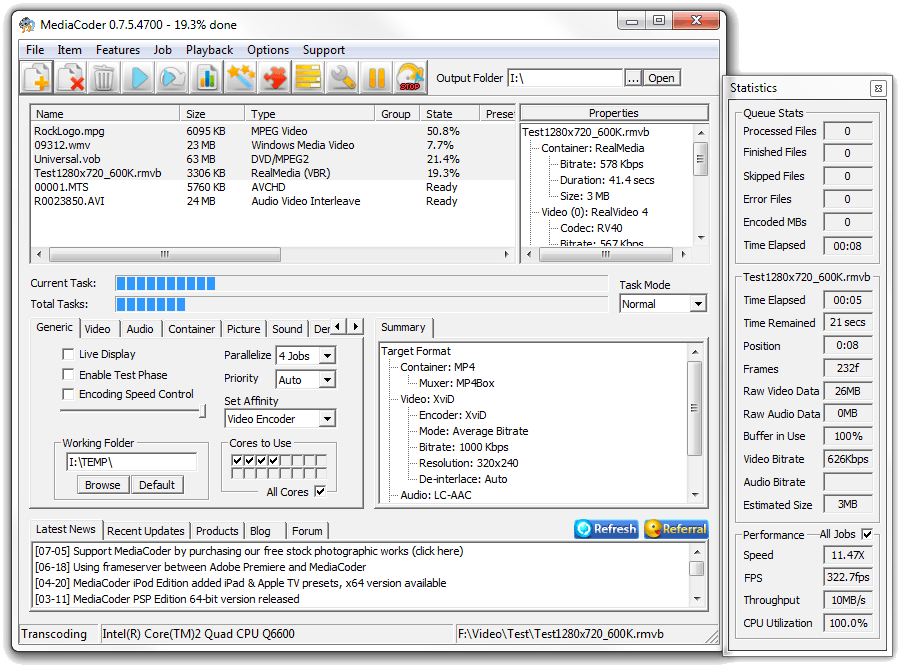Click the Remove File icon with red X
The width and height of the screenshot is (901, 668).
tap(71, 77)
